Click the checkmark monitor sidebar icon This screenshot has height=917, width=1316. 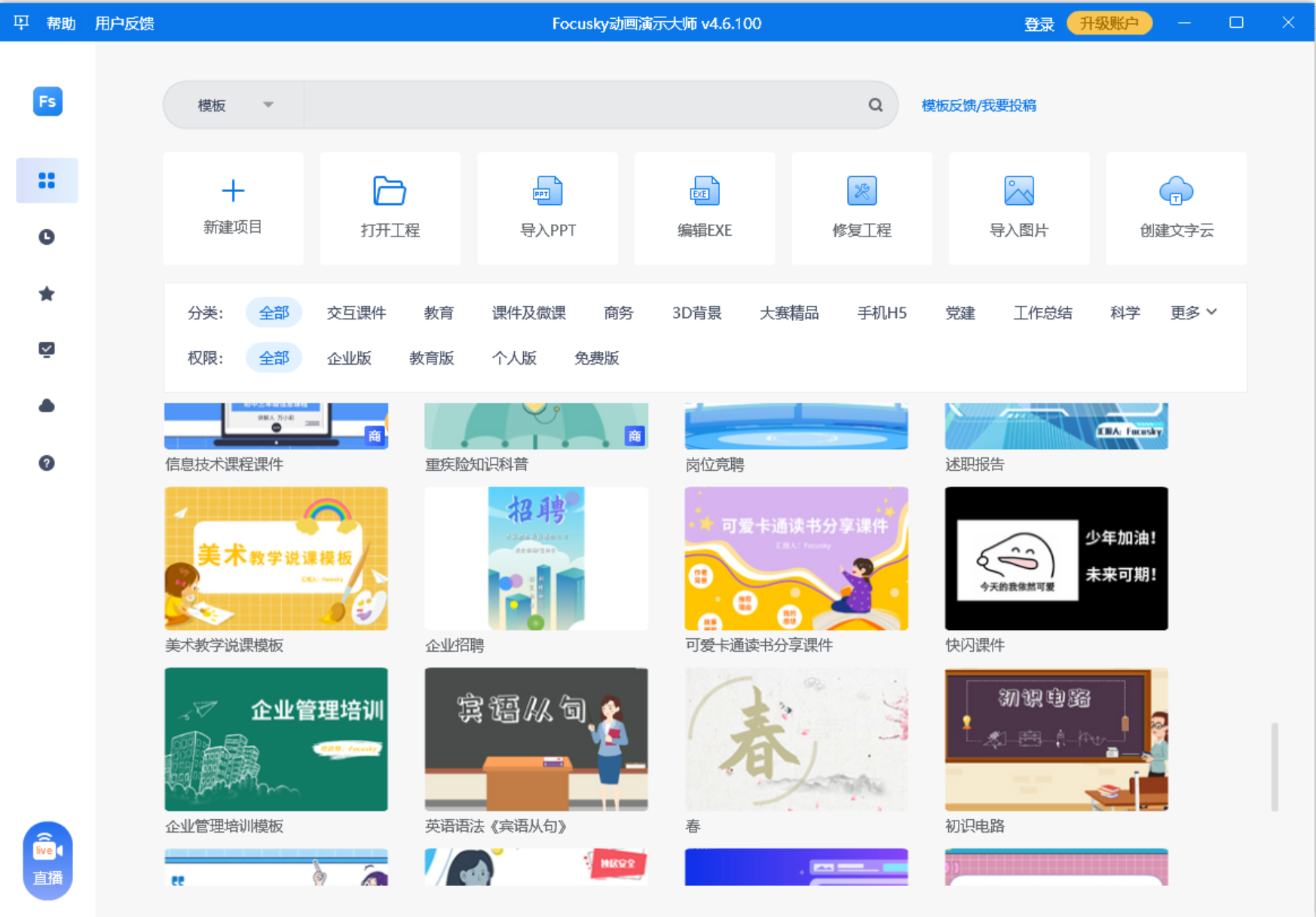(47, 350)
